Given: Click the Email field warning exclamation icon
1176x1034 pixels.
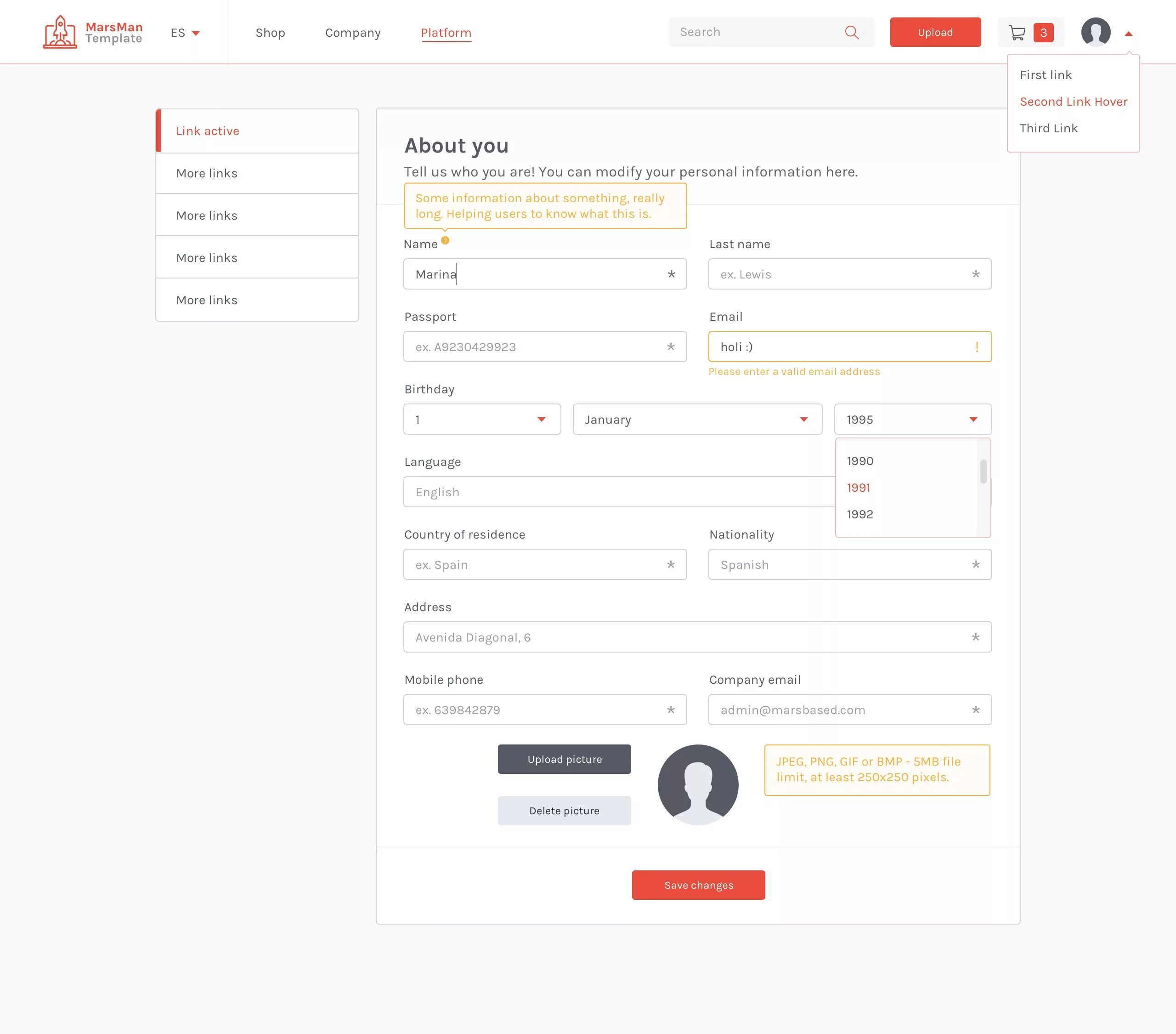Looking at the screenshot, I should (976, 347).
